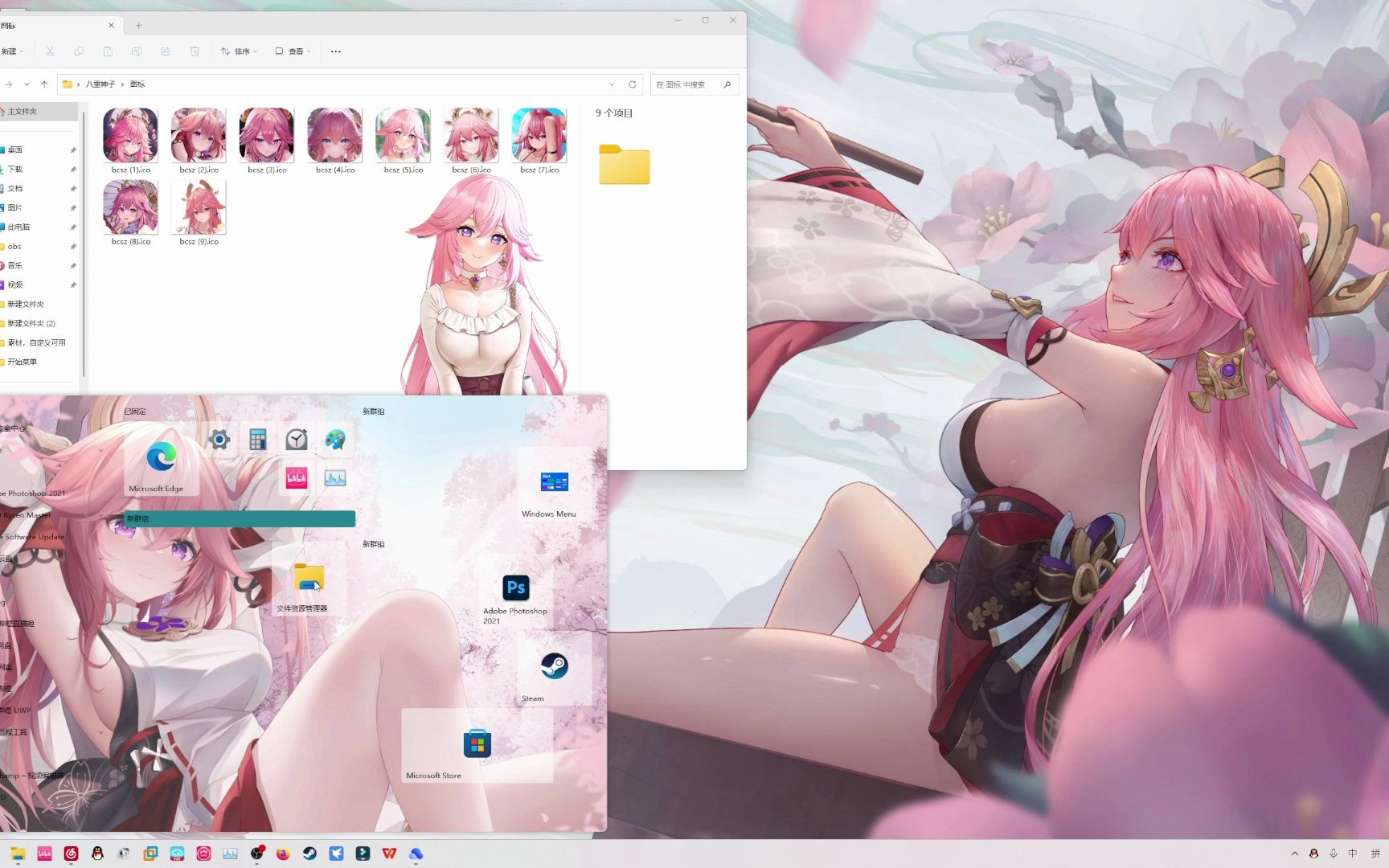The image size is (1389, 868).
Task: Select the bcsz (3).ico file
Action: (x=267, y=141)
